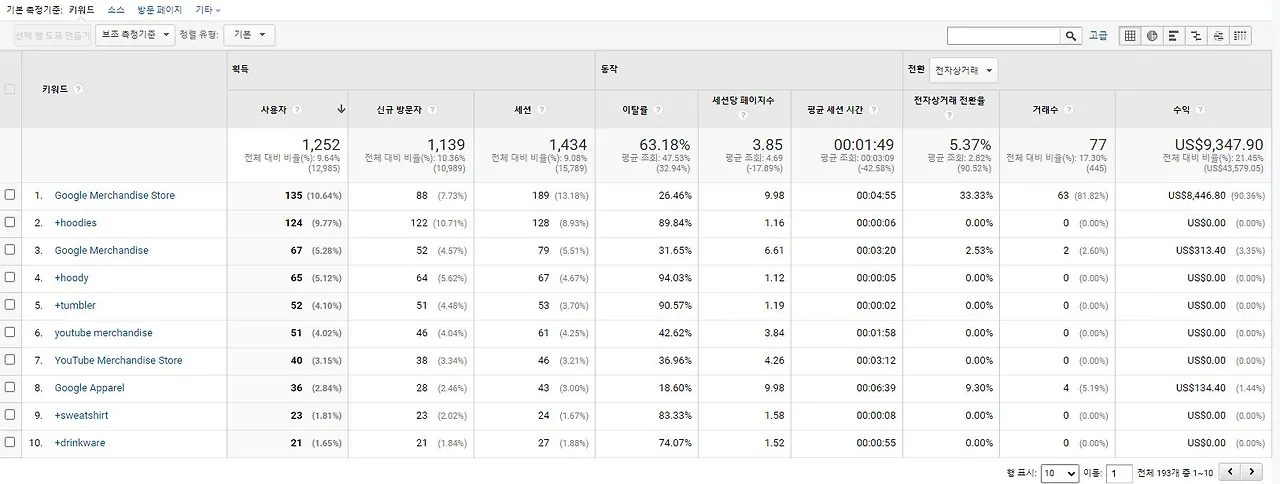Switch to the term cloud view icon
The width and height of the screenshot is (1280, 484).
pos(1218,35)
